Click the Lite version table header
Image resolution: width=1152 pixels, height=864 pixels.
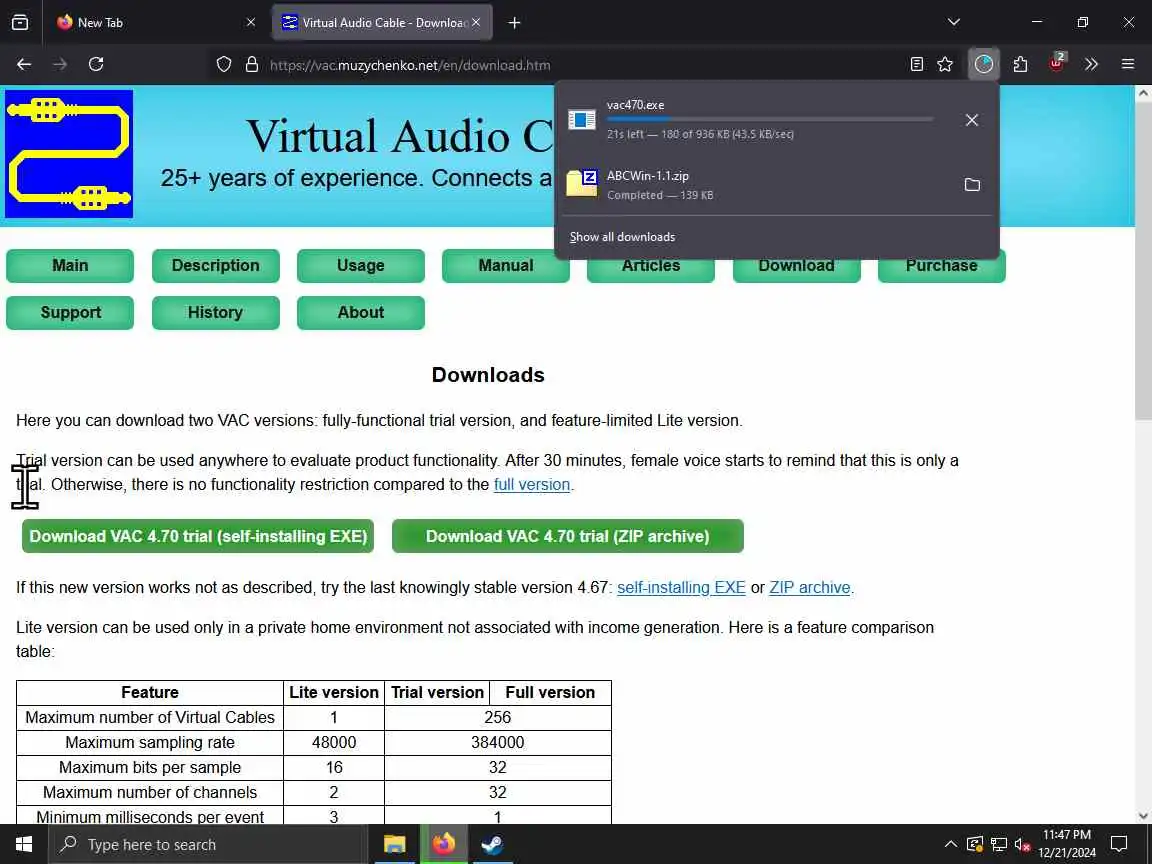[334, 692]
